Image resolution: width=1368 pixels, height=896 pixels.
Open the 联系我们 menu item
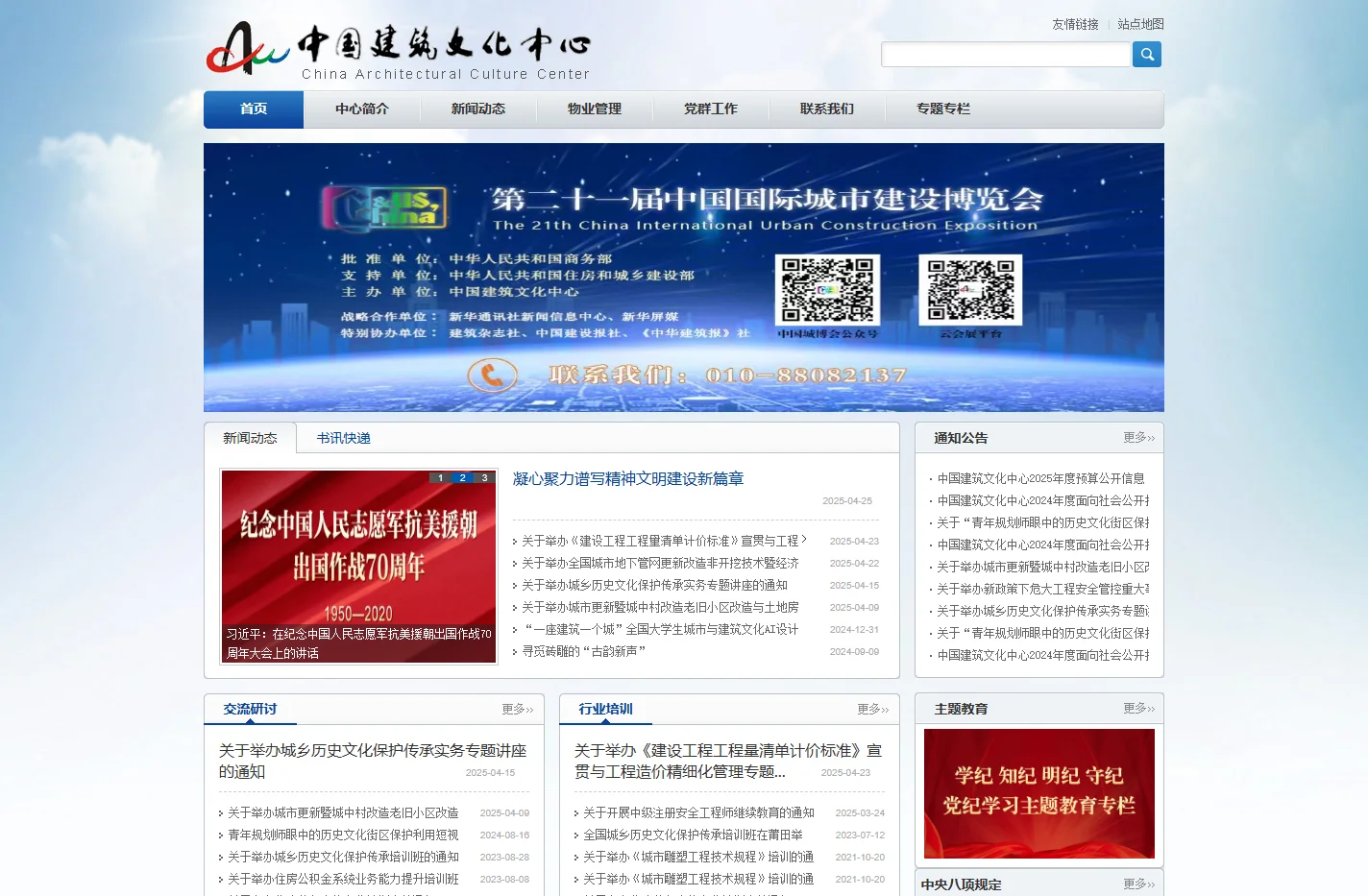[x=827, y=109]
